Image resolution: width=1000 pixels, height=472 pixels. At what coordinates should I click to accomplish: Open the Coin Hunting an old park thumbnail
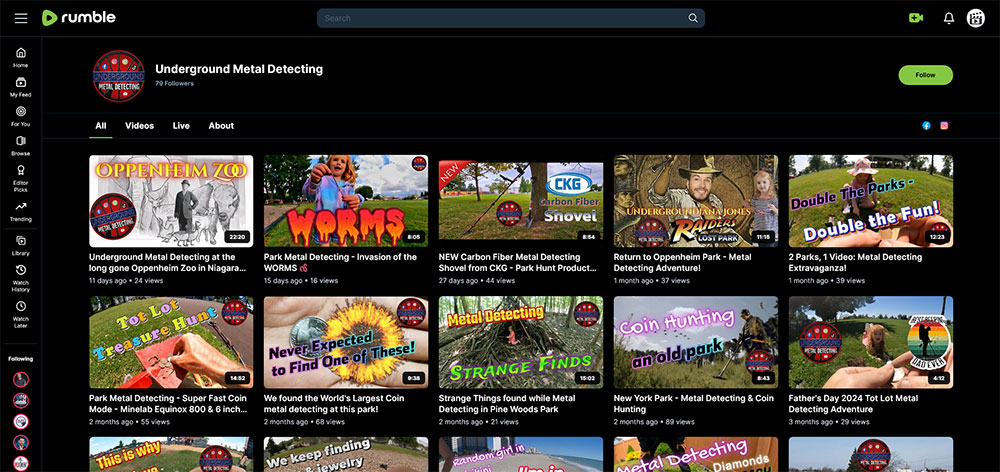point(696,342)
